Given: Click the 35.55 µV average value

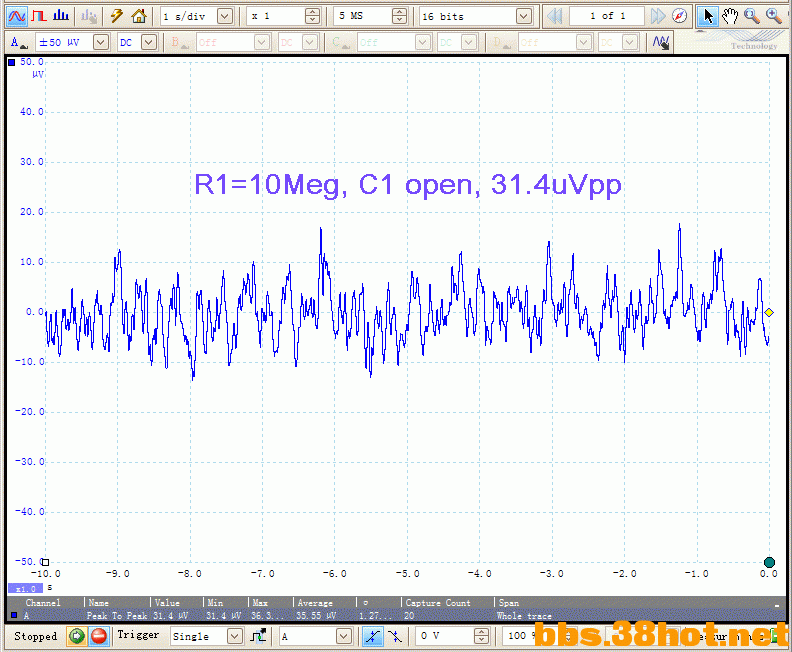Looking at the screenshot, I should pos(315,616).
